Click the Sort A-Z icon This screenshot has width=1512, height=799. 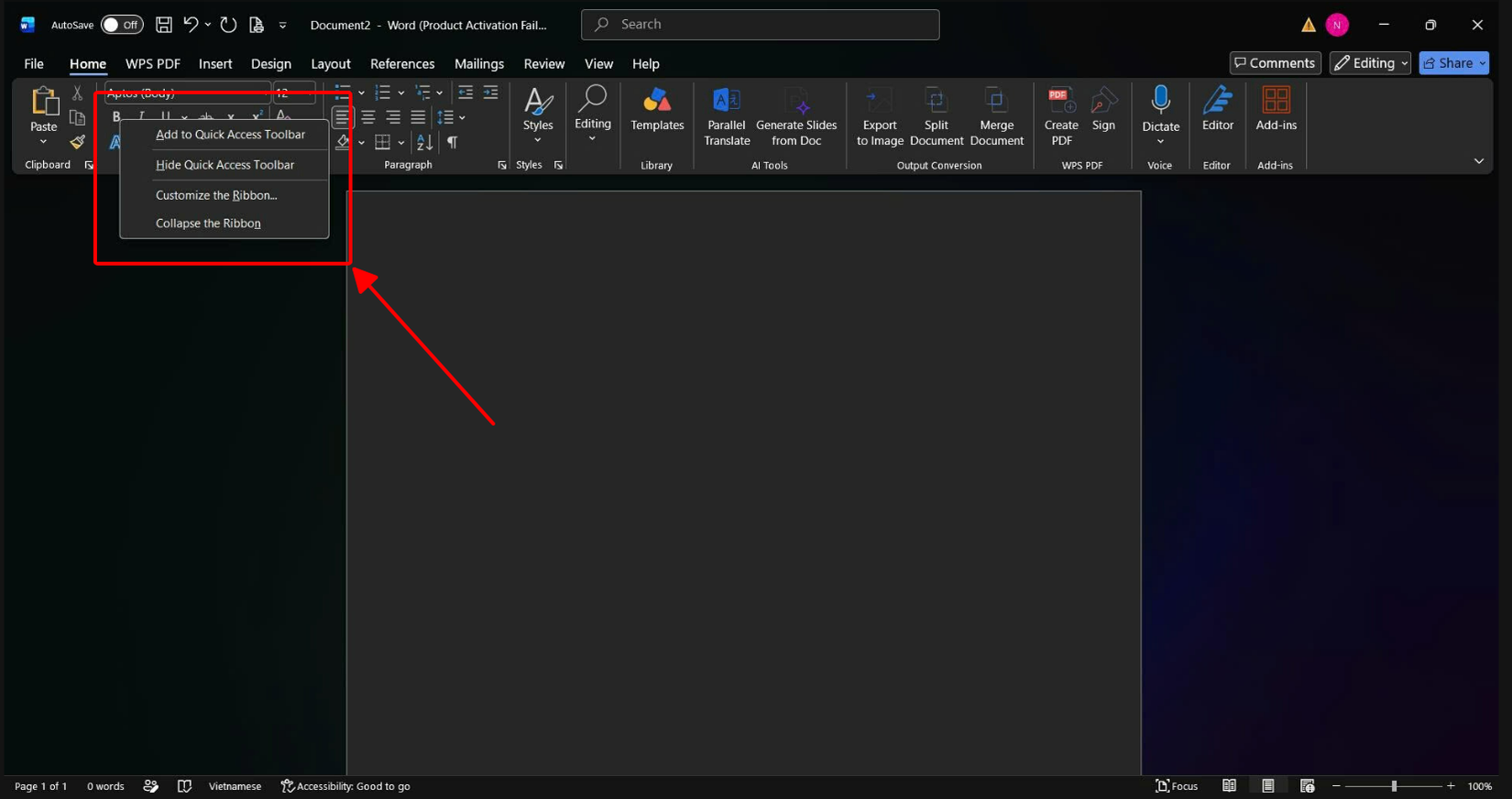(424, 142)
